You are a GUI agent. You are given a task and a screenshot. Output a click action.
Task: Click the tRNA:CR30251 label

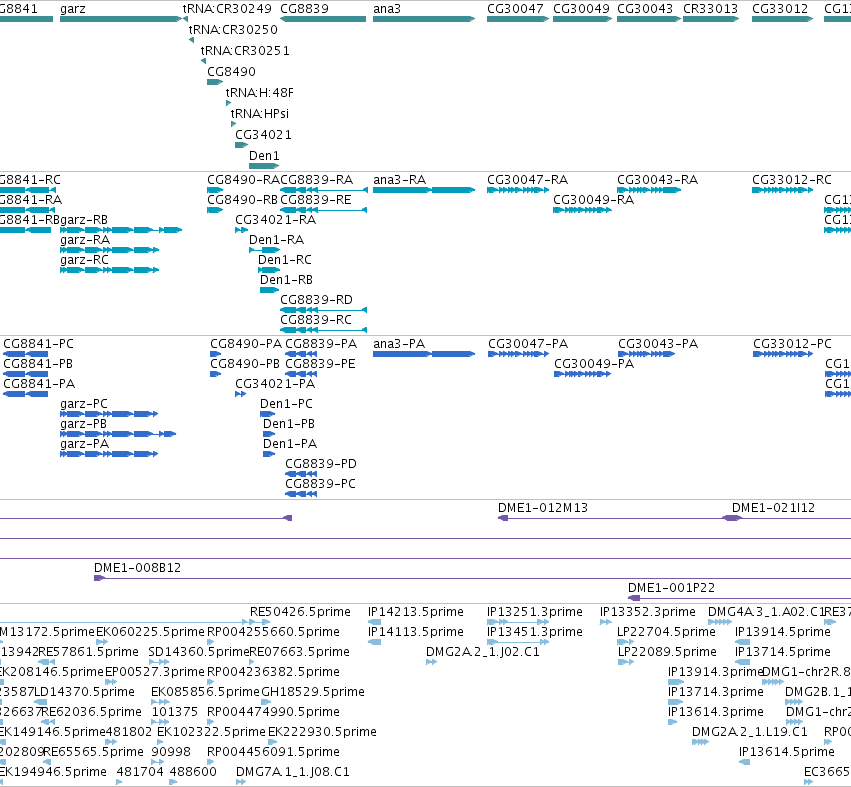click(x=245, y=50)
